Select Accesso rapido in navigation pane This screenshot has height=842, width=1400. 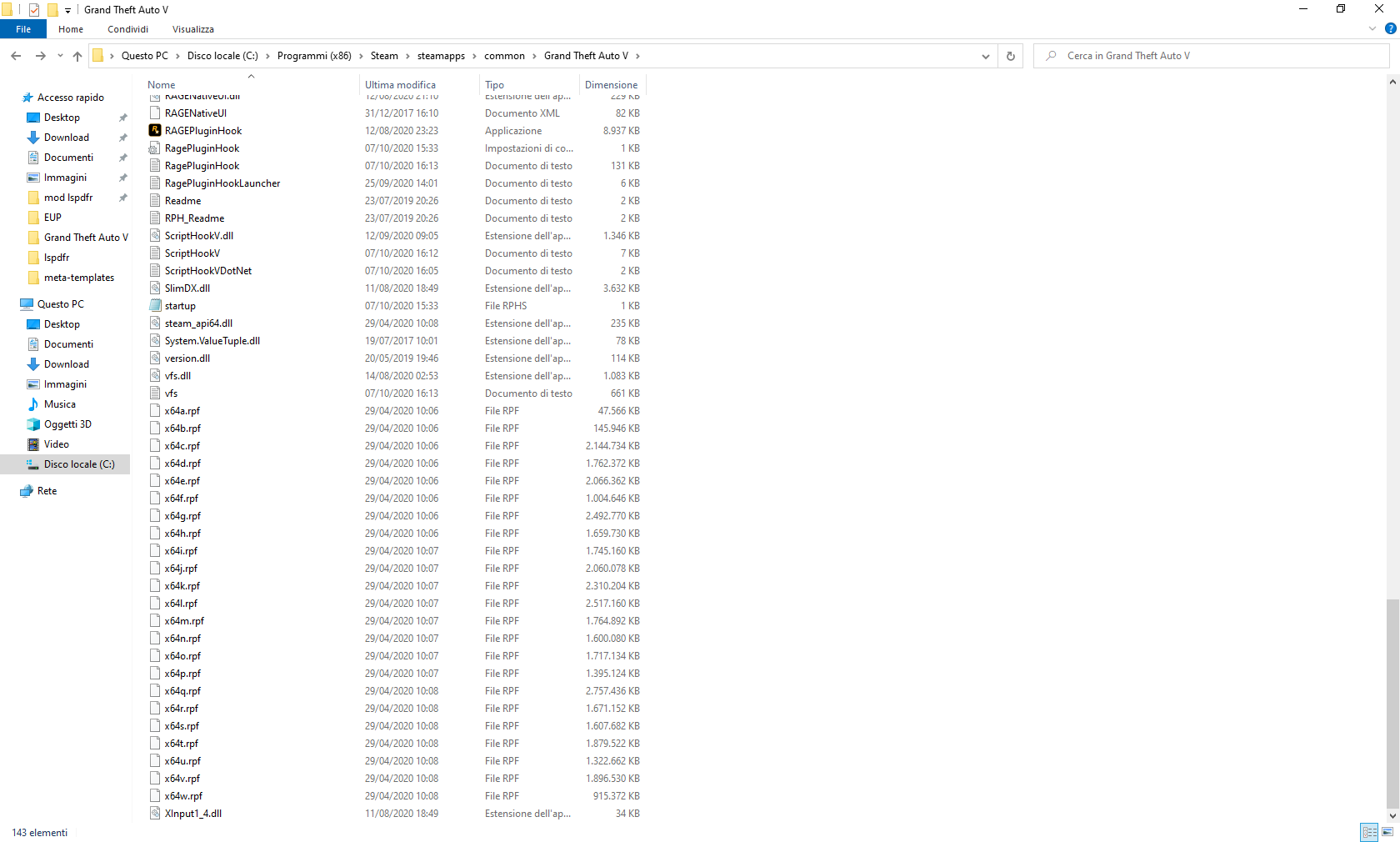click(x=62, y=98)
